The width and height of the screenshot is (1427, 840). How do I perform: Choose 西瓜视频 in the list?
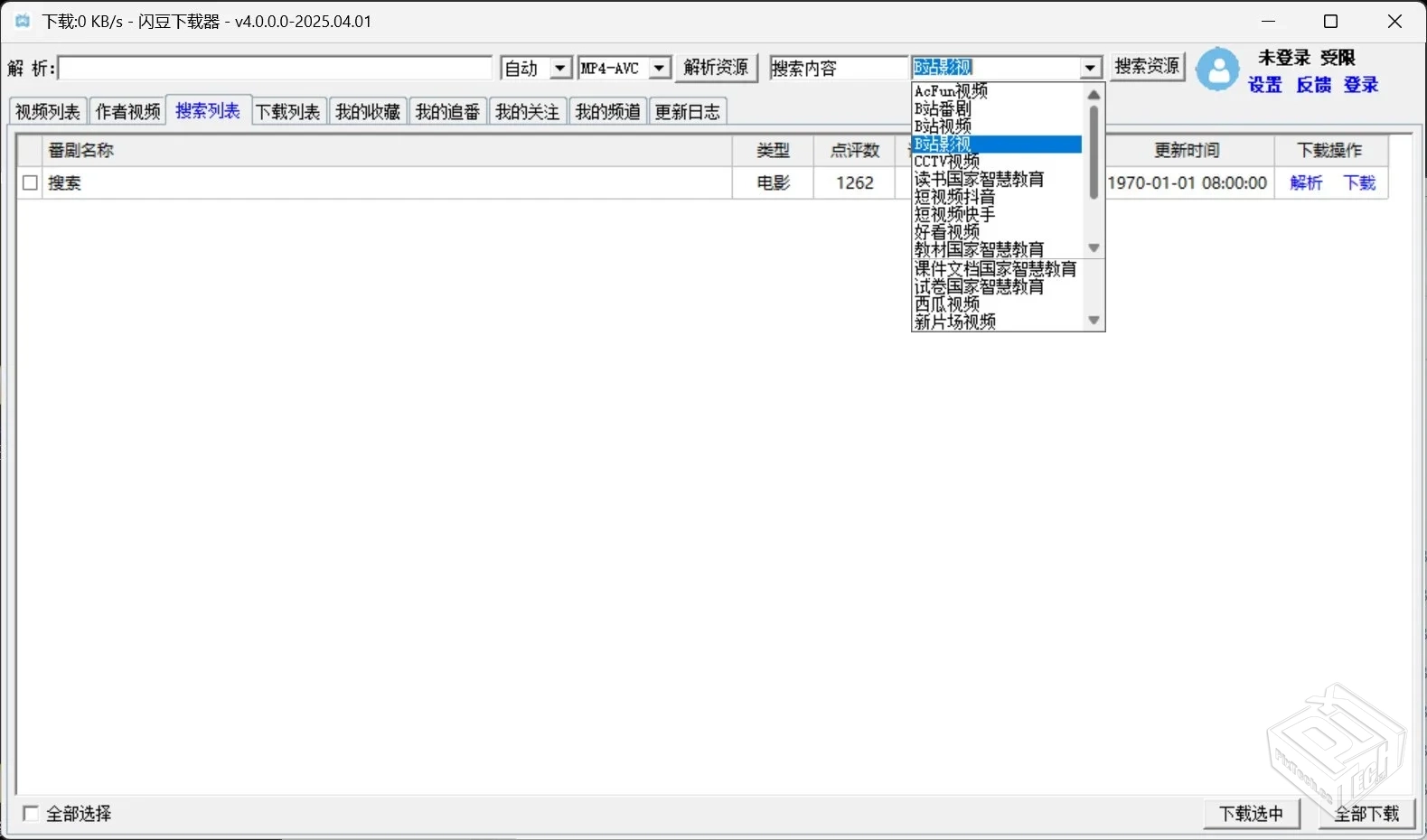pyautogui.click(x=946, y=304)
